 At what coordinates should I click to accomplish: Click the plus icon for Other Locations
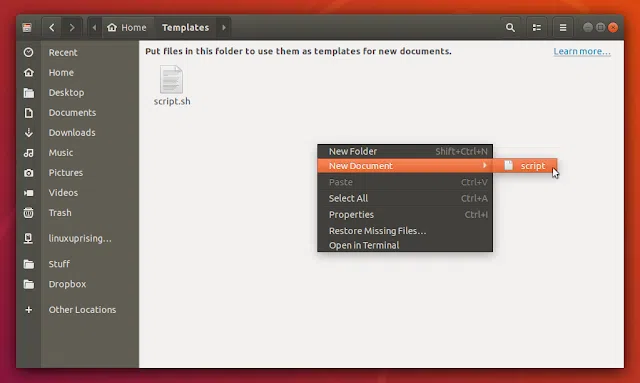pos(29,310)
